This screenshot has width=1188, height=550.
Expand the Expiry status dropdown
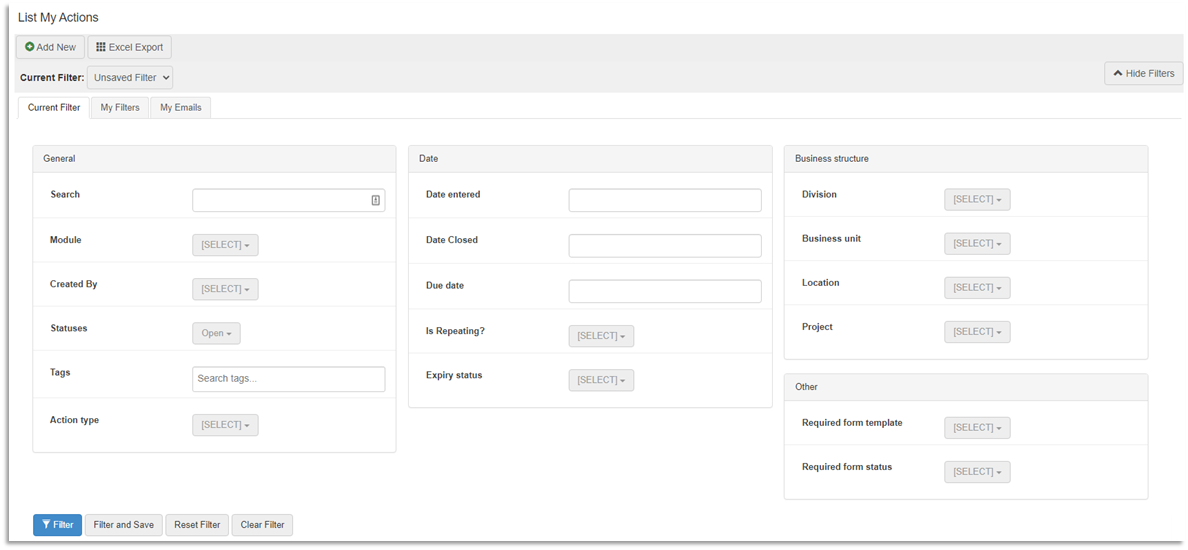601,380
